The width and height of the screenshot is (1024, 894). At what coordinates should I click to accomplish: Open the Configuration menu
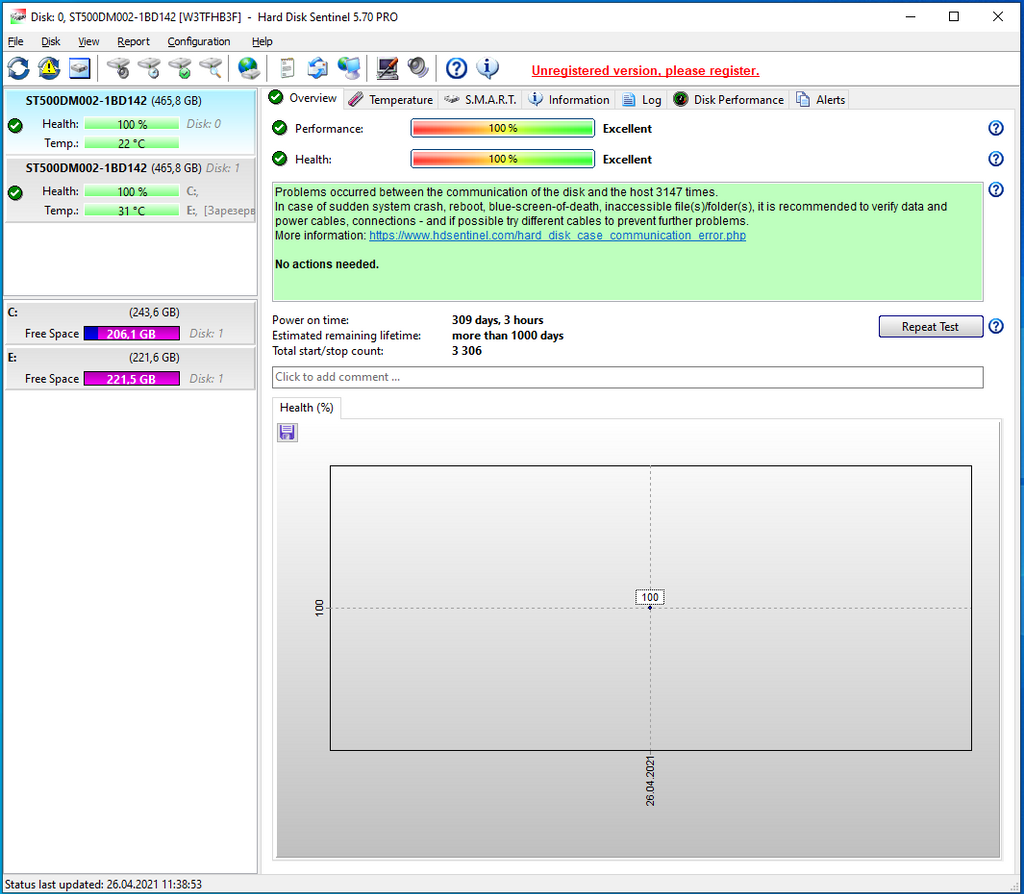[x=198, y=42]
